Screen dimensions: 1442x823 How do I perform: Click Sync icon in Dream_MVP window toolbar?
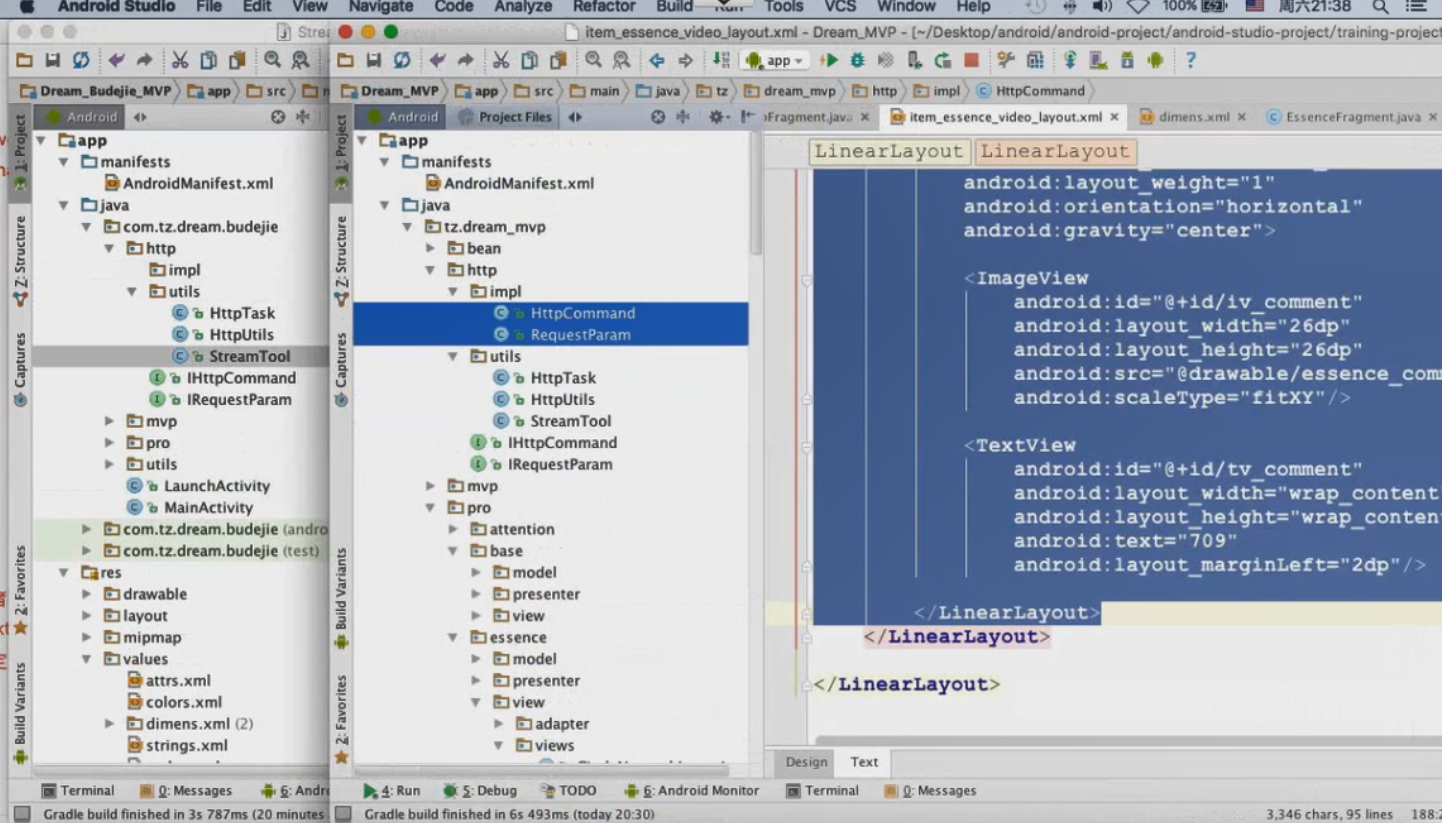click(402, 60)
